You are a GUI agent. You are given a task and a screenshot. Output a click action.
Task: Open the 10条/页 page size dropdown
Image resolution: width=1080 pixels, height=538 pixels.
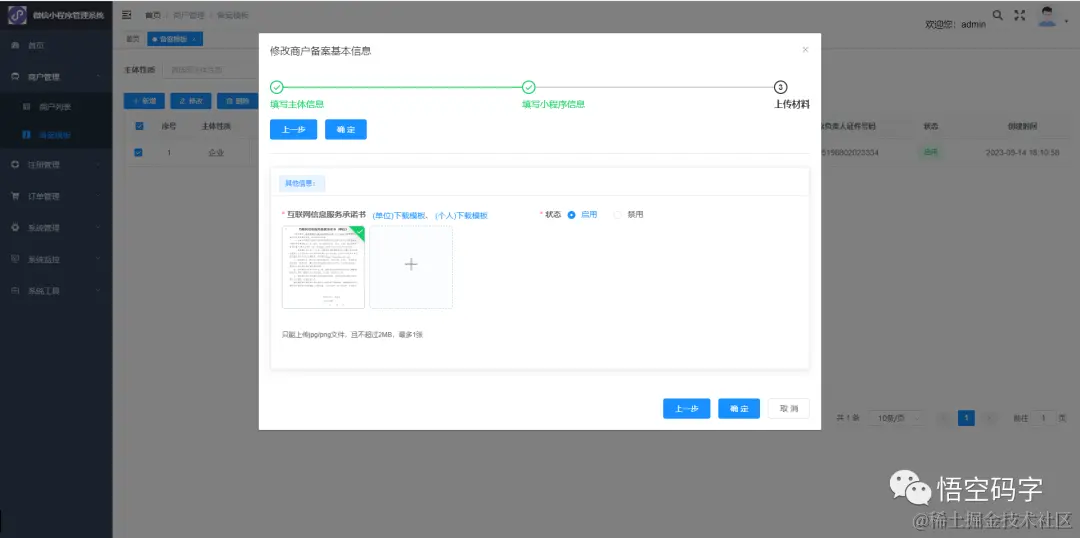point(896,418)
